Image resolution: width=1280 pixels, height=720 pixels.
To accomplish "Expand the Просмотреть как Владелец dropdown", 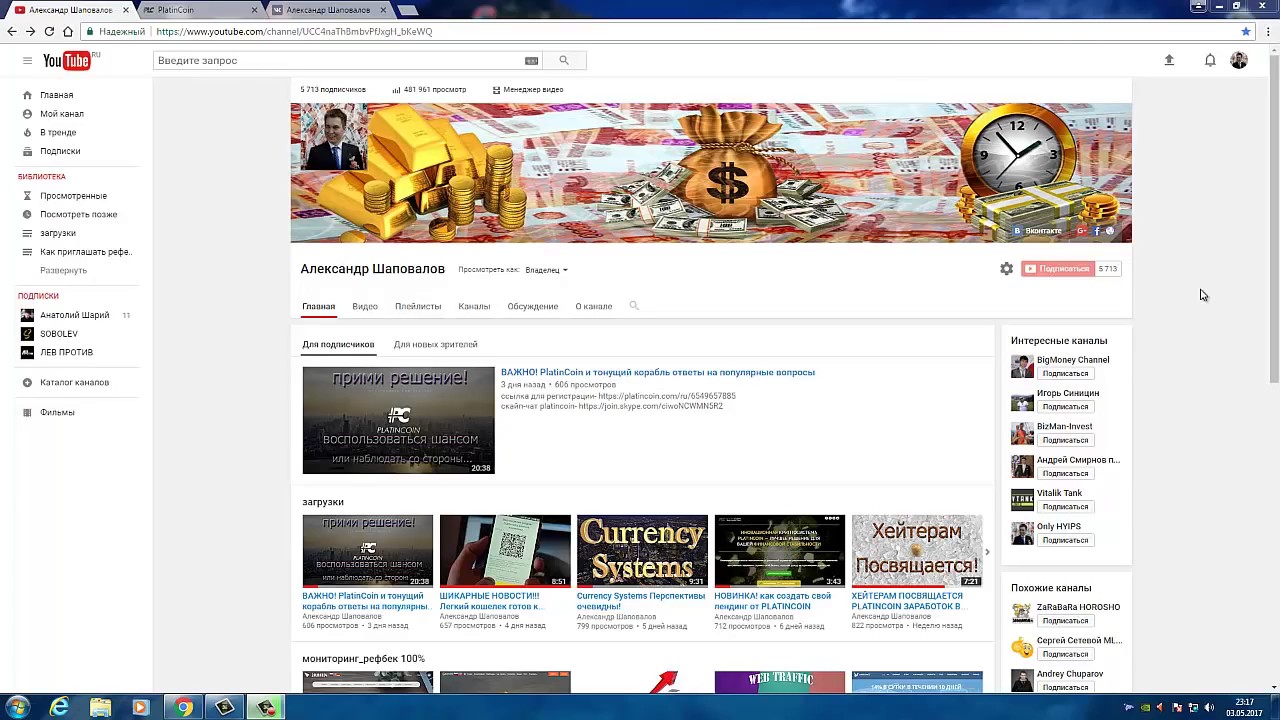I will [546, 270].
